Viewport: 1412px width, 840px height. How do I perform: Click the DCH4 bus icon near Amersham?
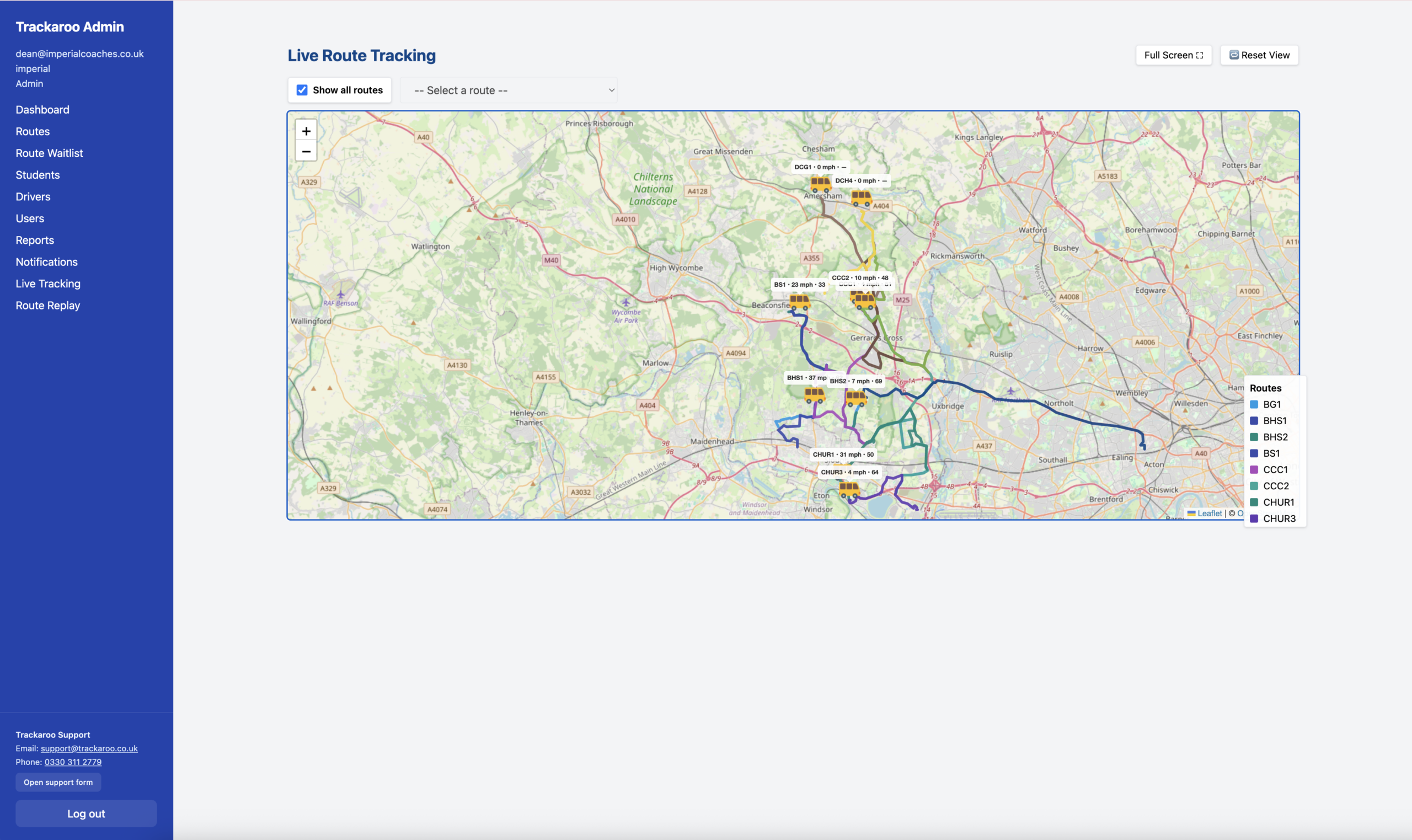[x=861, y=198]
